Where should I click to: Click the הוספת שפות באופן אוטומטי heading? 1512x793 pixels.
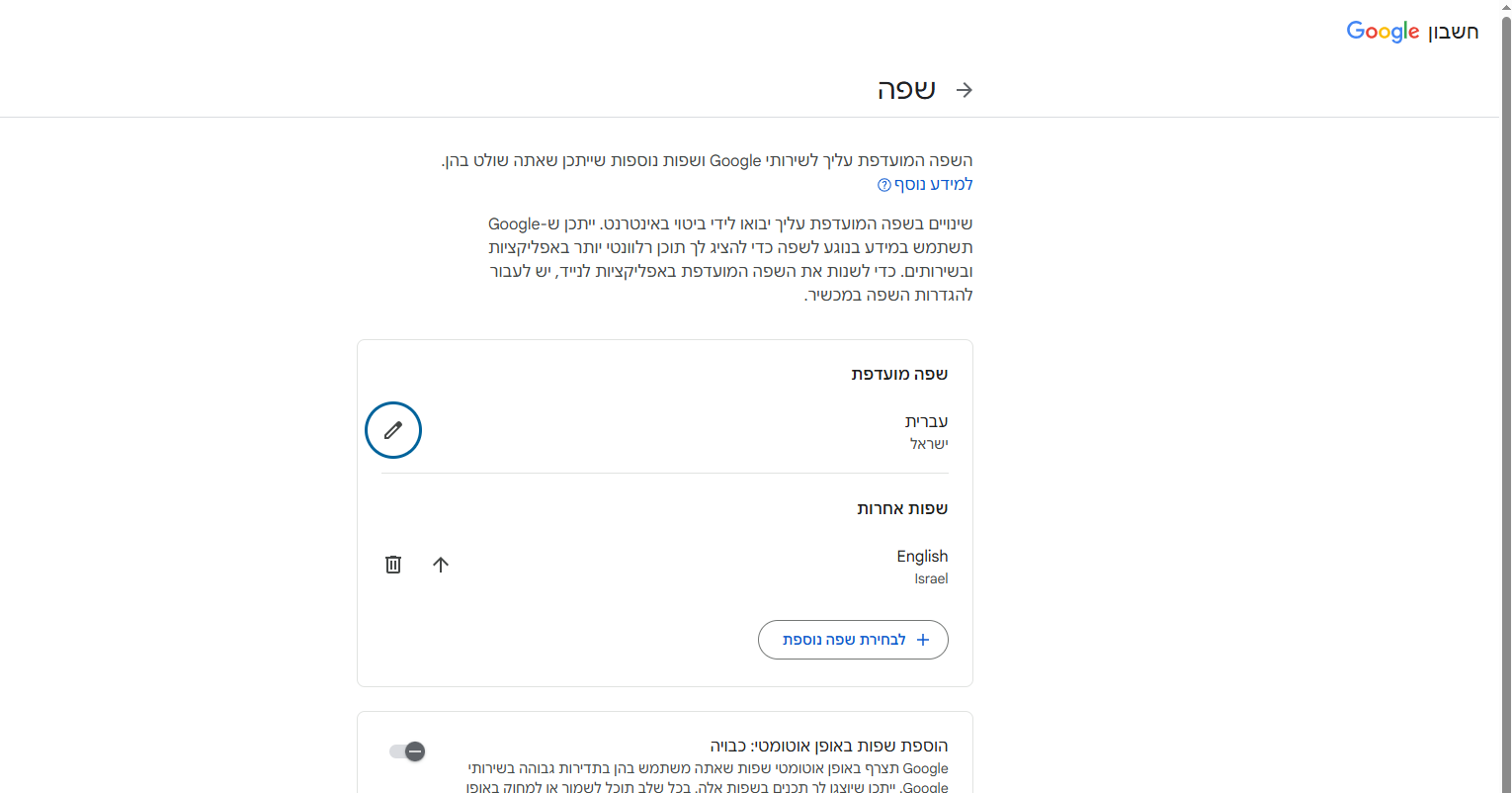click(x=828, y=746)
